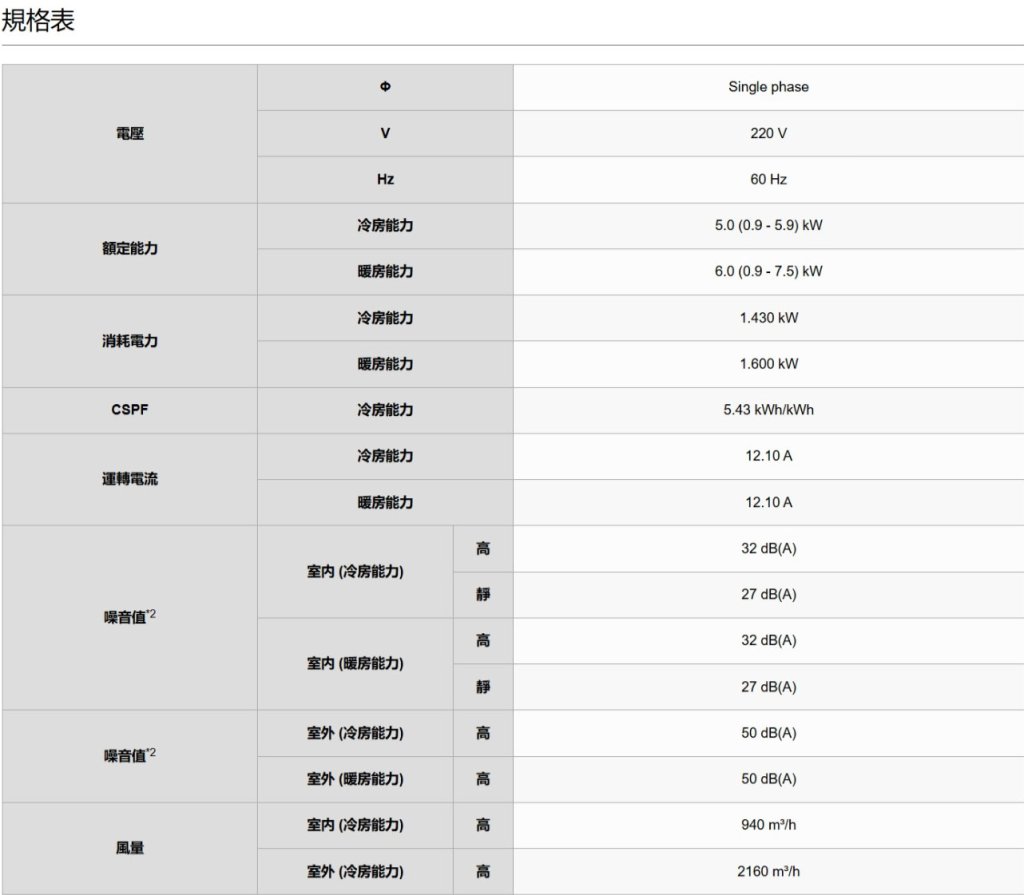Select the 消耗電力 row header

(129, 341)
